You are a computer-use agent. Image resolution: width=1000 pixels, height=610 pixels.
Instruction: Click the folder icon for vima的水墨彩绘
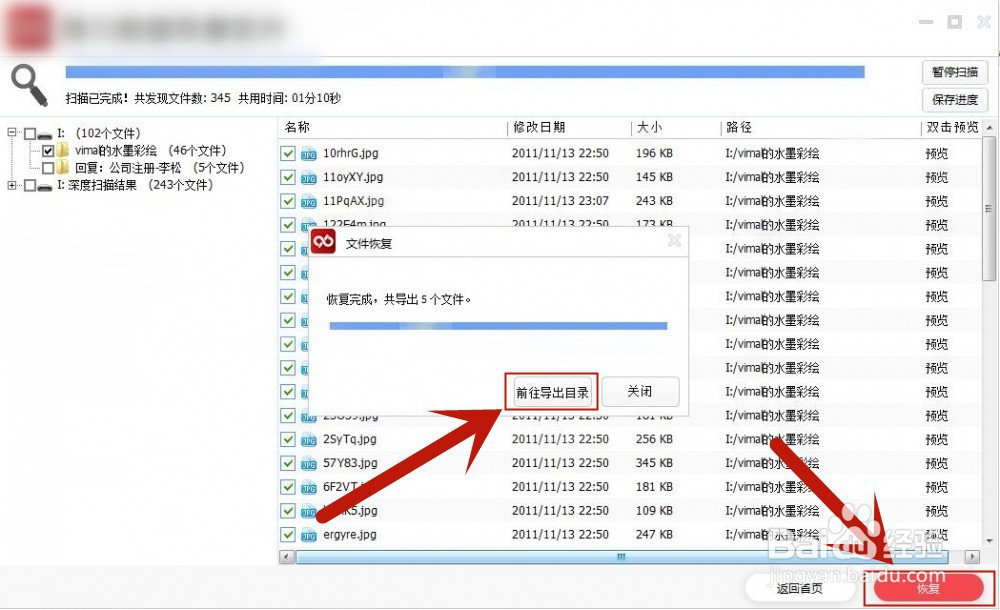62,150
